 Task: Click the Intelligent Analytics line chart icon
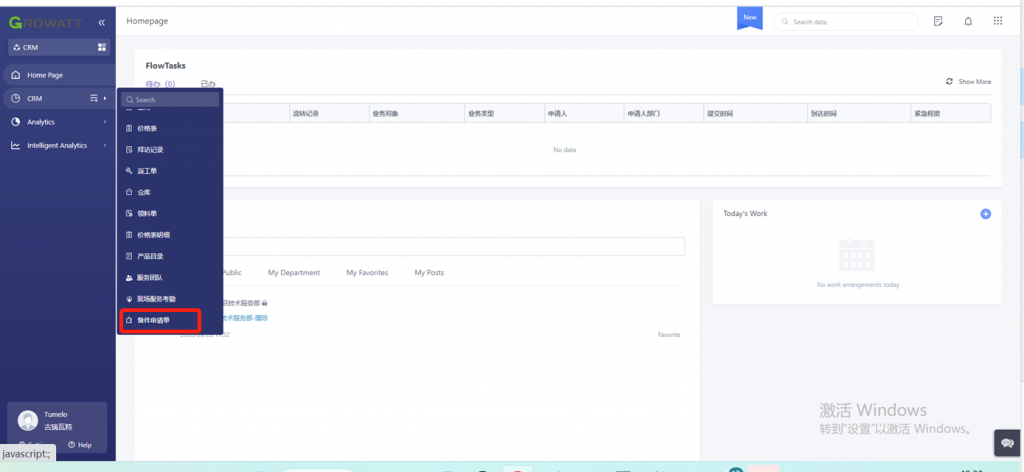(16, 146)
